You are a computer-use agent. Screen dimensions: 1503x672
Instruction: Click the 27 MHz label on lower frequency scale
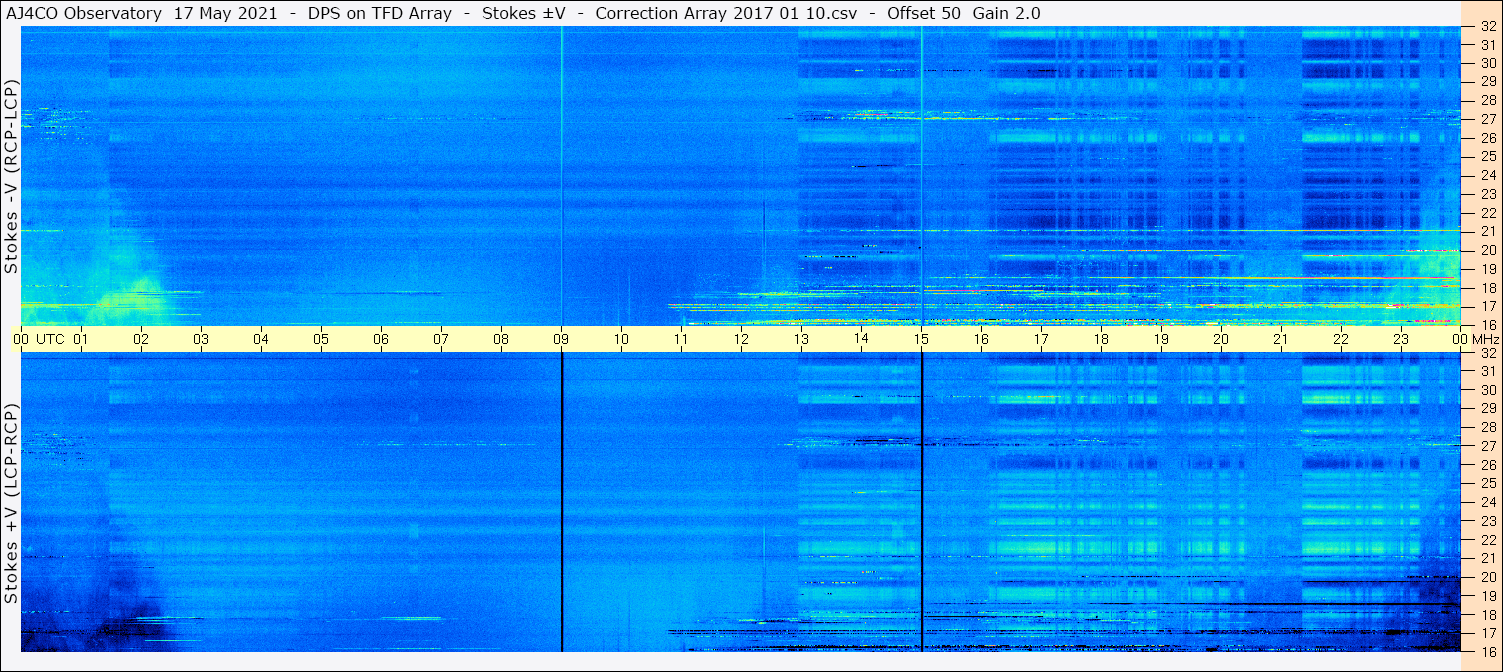1487,446
